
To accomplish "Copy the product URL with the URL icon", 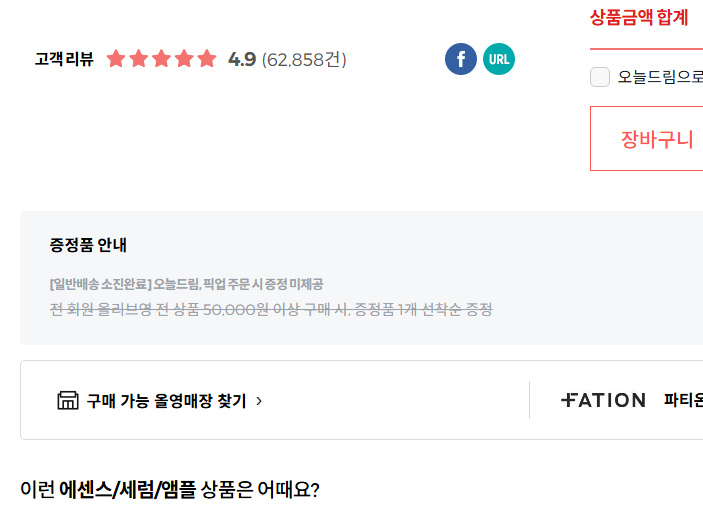I will pyautogui.click(x=499, y=59).
